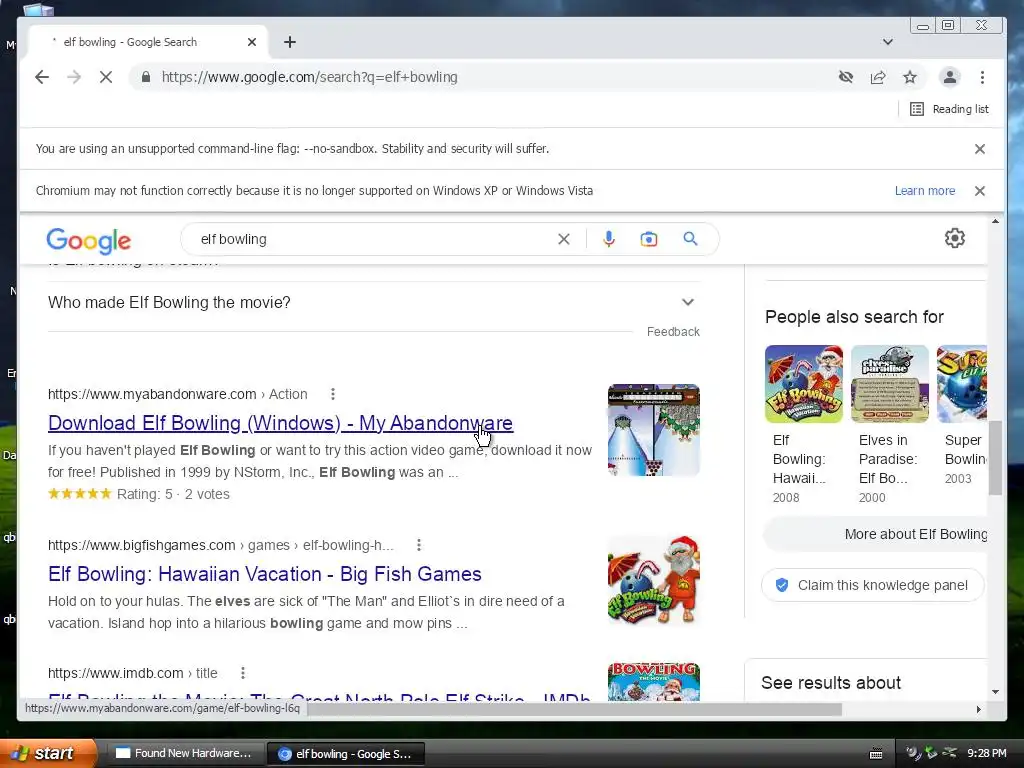Click the Rating: 5 · 2 votes text
This screenshot has width=1024, height=768.
tap(173, 494)
